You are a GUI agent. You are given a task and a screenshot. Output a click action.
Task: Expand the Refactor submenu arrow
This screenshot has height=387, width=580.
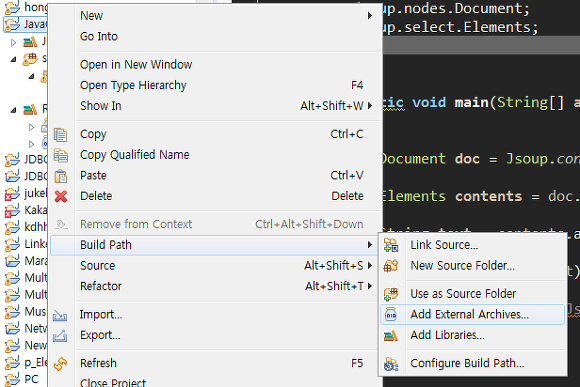point(370,286)
